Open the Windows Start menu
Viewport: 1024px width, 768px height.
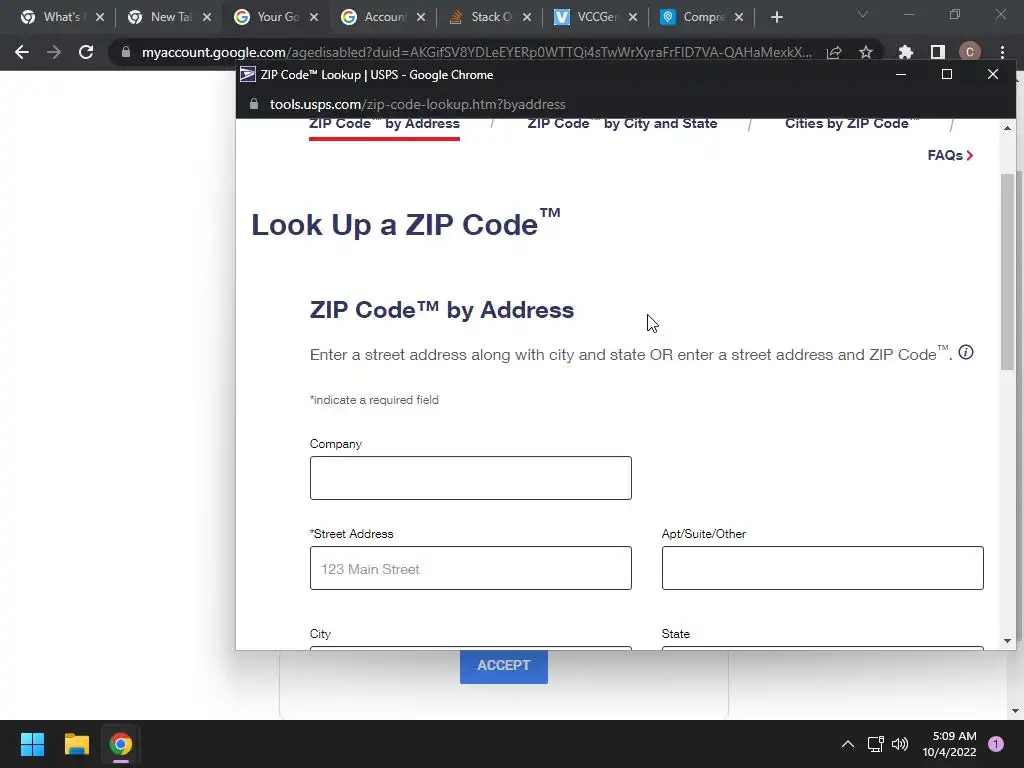32,744
